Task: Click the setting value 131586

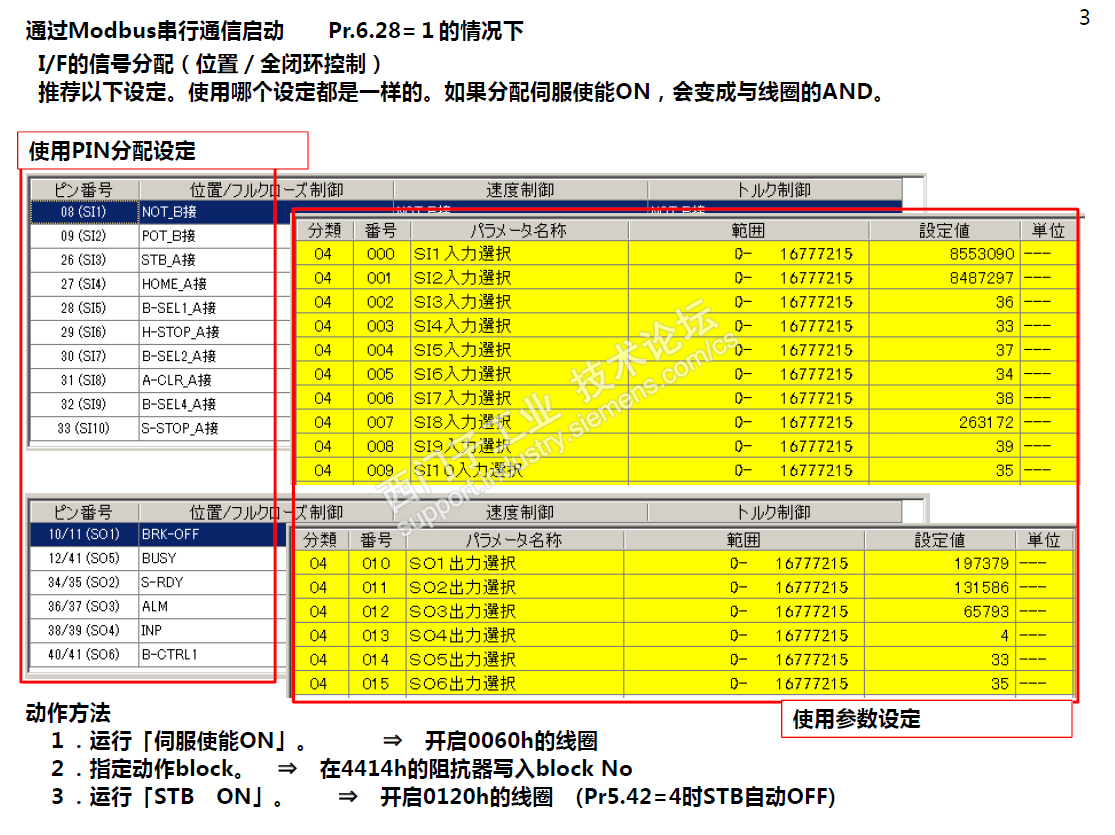Action: [981, 588]
